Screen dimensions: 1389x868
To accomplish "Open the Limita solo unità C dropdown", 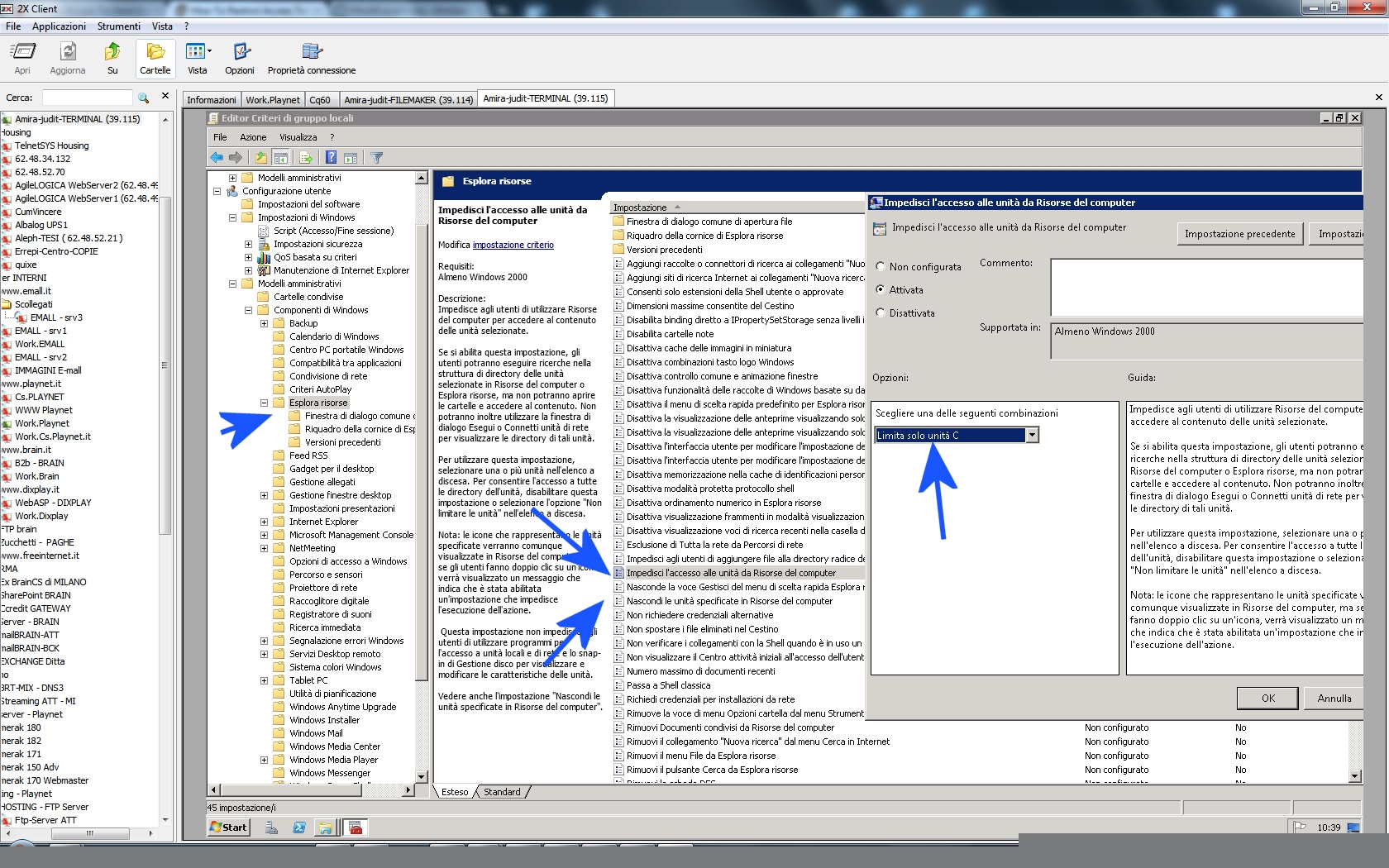I will (x=1032, y=436).
